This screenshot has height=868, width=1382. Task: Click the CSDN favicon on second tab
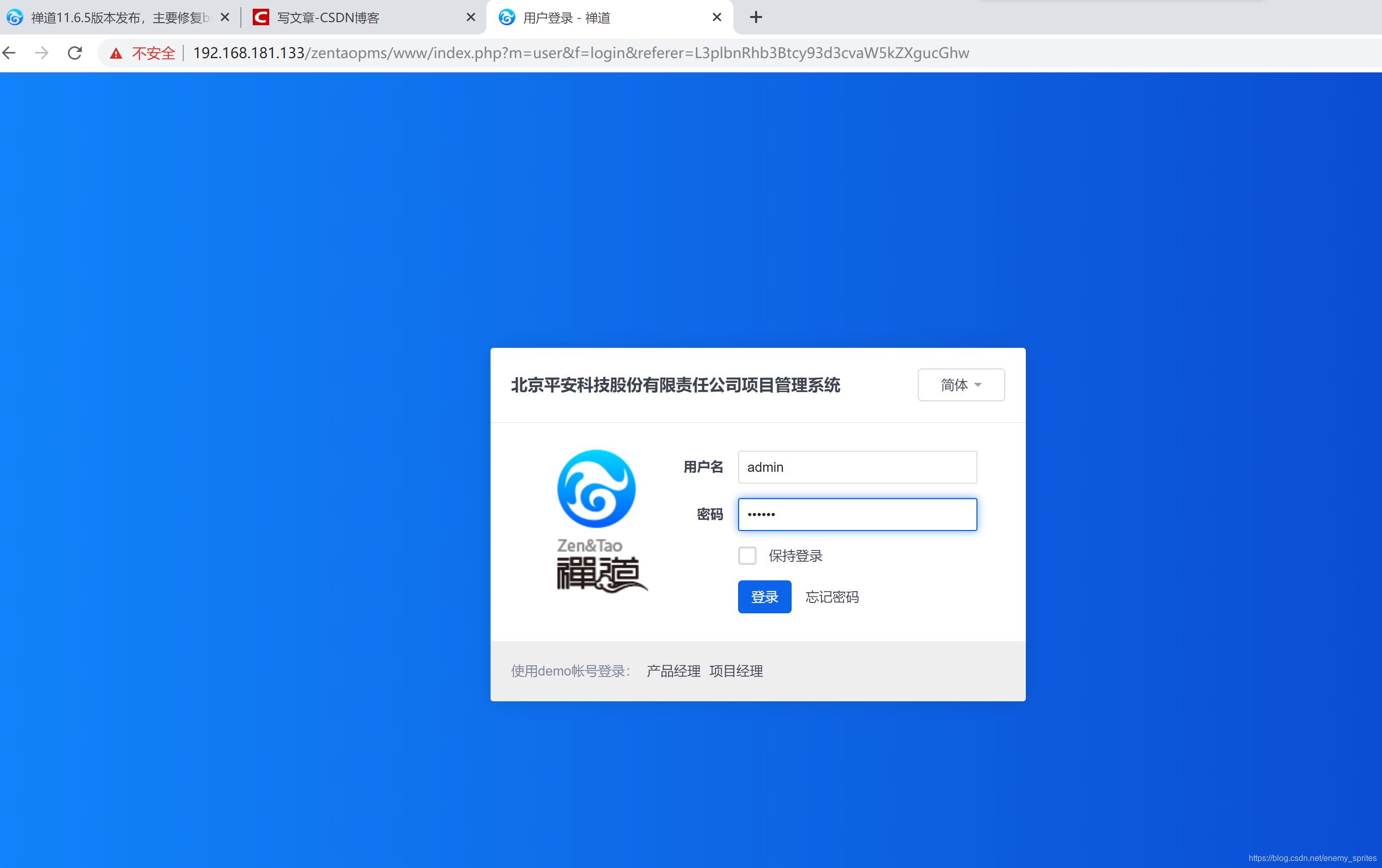pyautogui.click(x=261, y=17)
